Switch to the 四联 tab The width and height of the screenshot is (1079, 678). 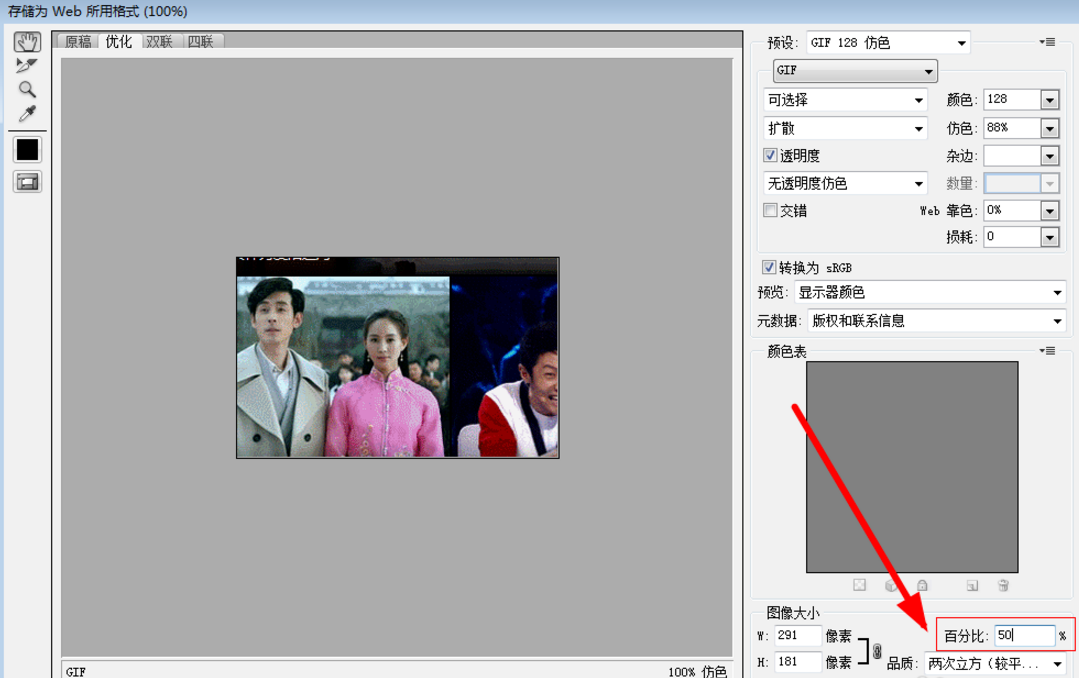[201, 41]
